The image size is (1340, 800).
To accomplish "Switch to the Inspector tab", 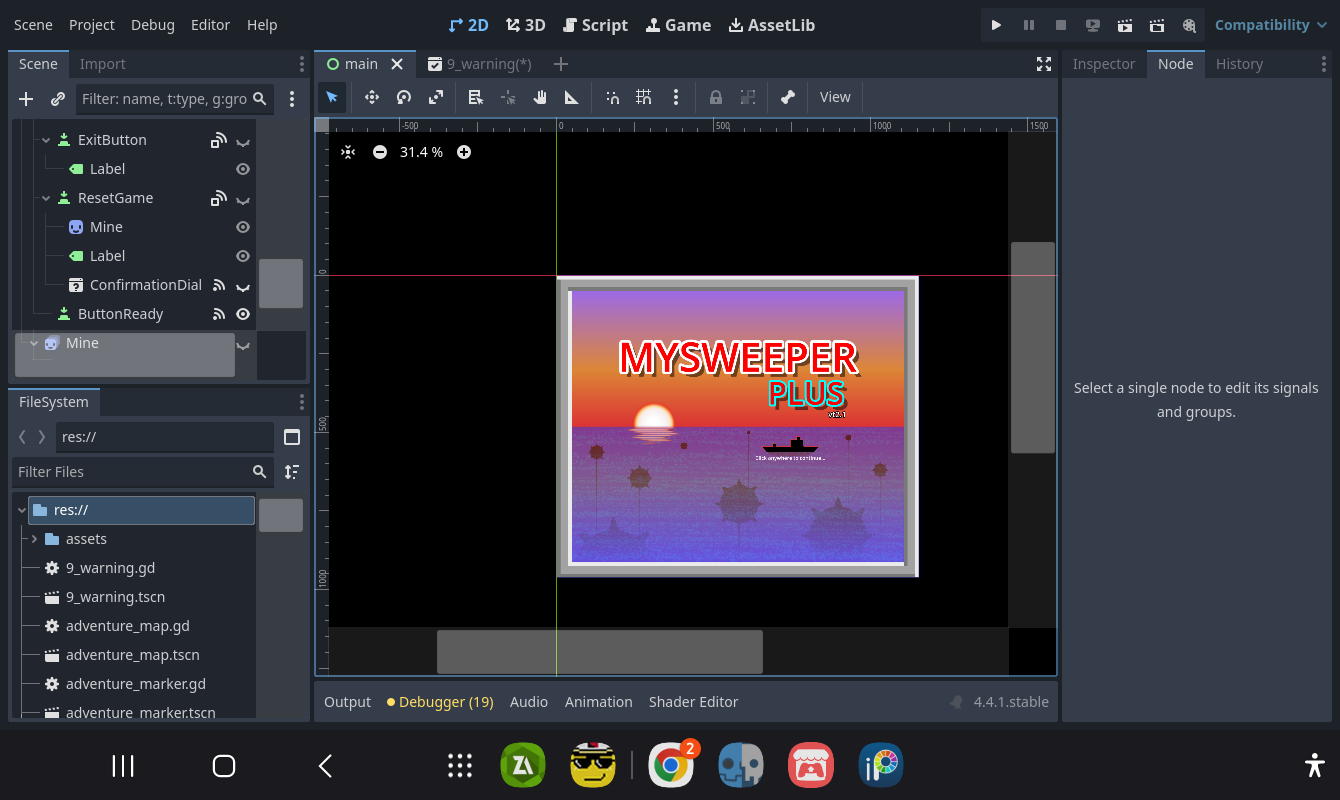I will tap(1103, 64).
